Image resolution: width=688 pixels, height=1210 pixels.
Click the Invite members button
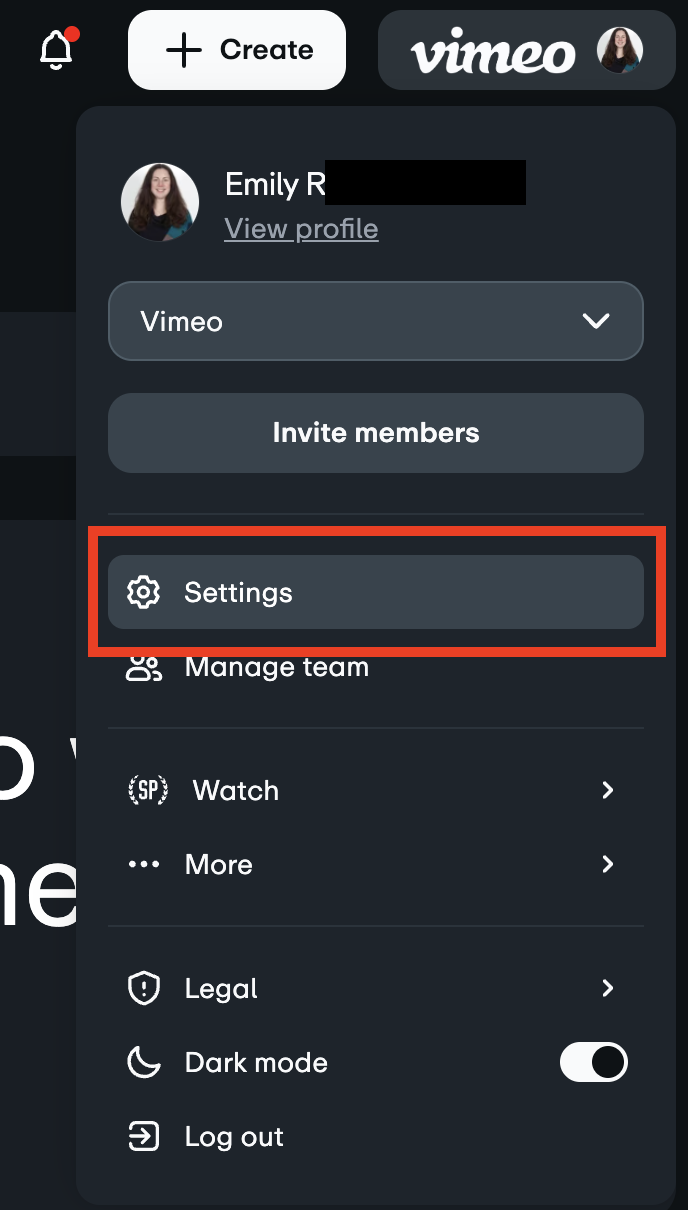[x=376, y=433]
